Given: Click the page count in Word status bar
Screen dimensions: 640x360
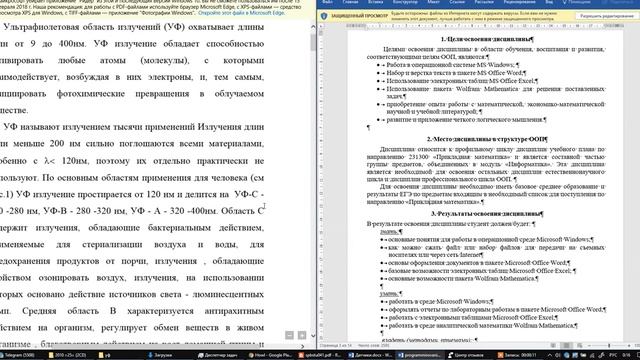Looking at the screenshot, I should point(335,346).
